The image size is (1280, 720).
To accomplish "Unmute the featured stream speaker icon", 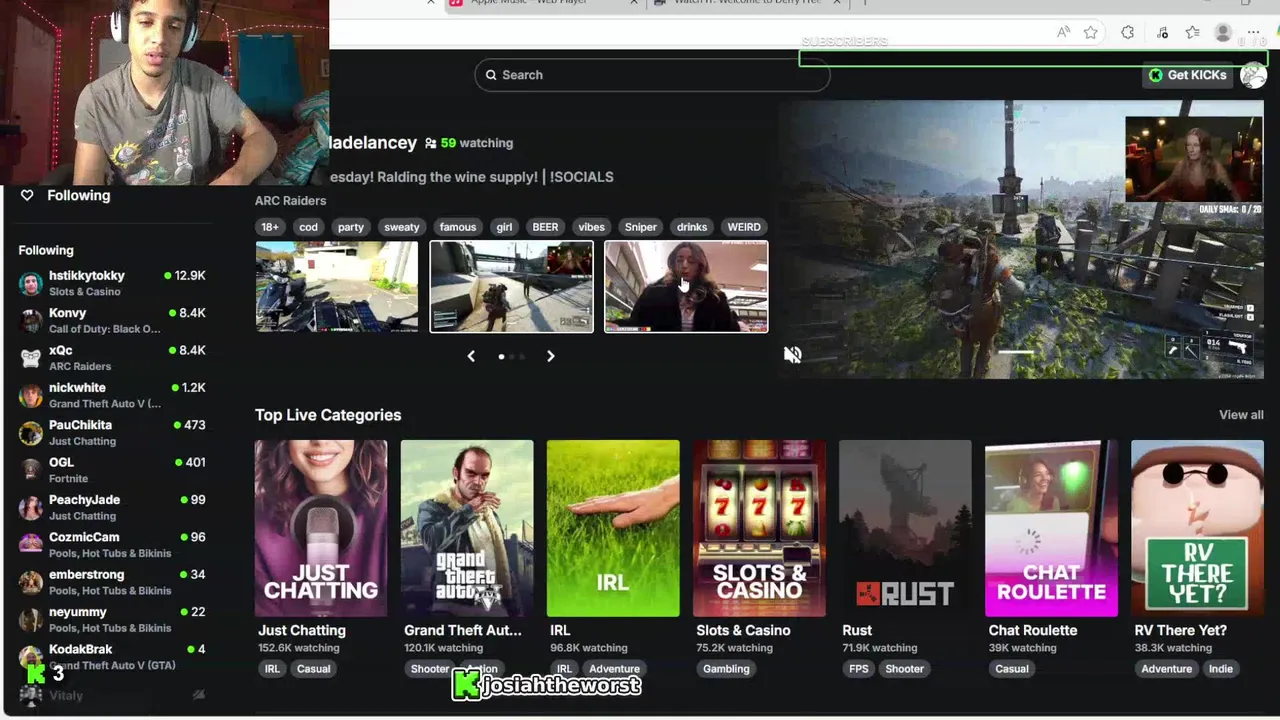I will coord(792,355).
